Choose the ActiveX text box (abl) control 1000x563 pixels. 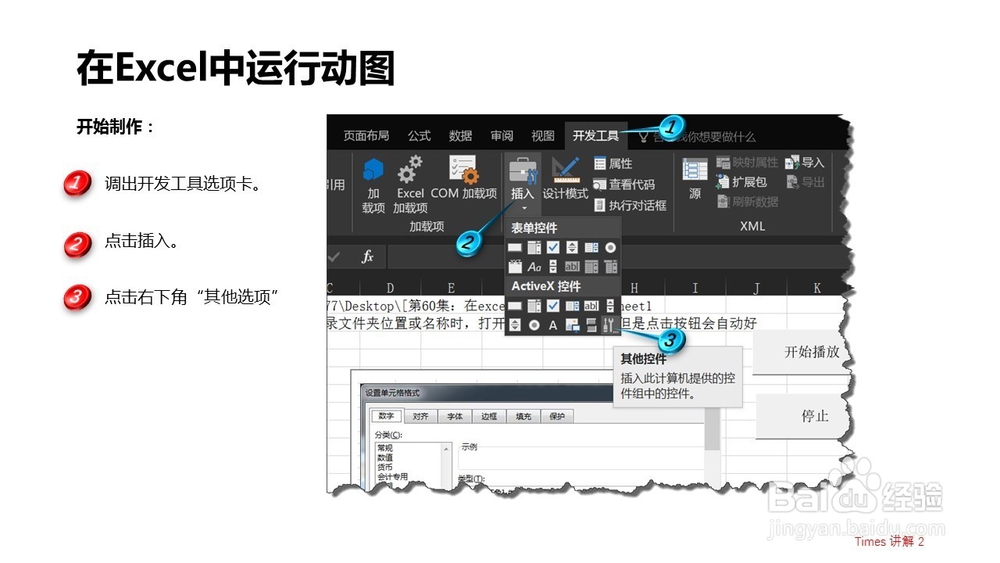coord(591,305)
